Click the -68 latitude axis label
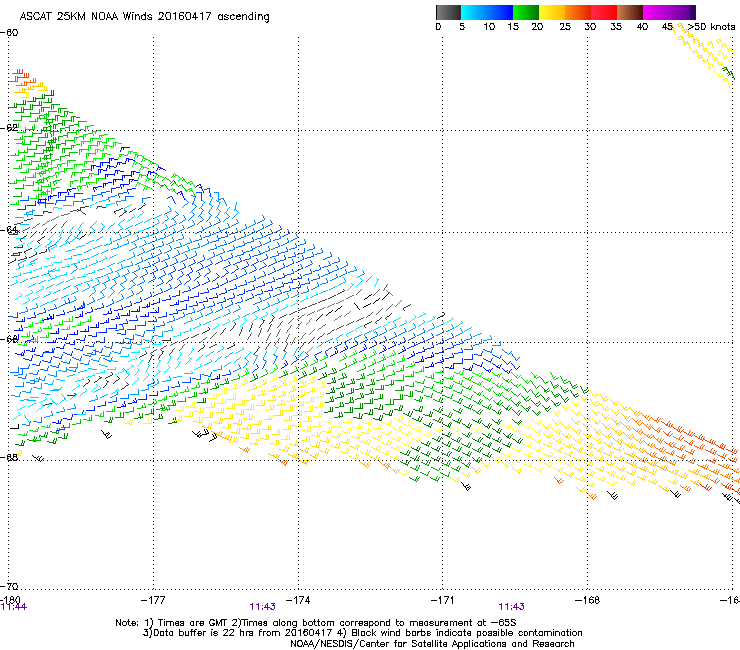 (9, 458)
